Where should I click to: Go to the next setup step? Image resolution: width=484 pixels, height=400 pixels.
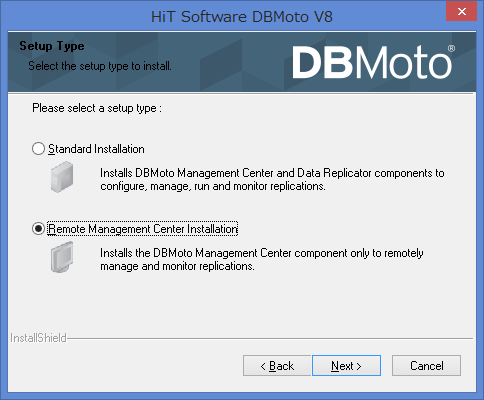(x=346, y=366)
